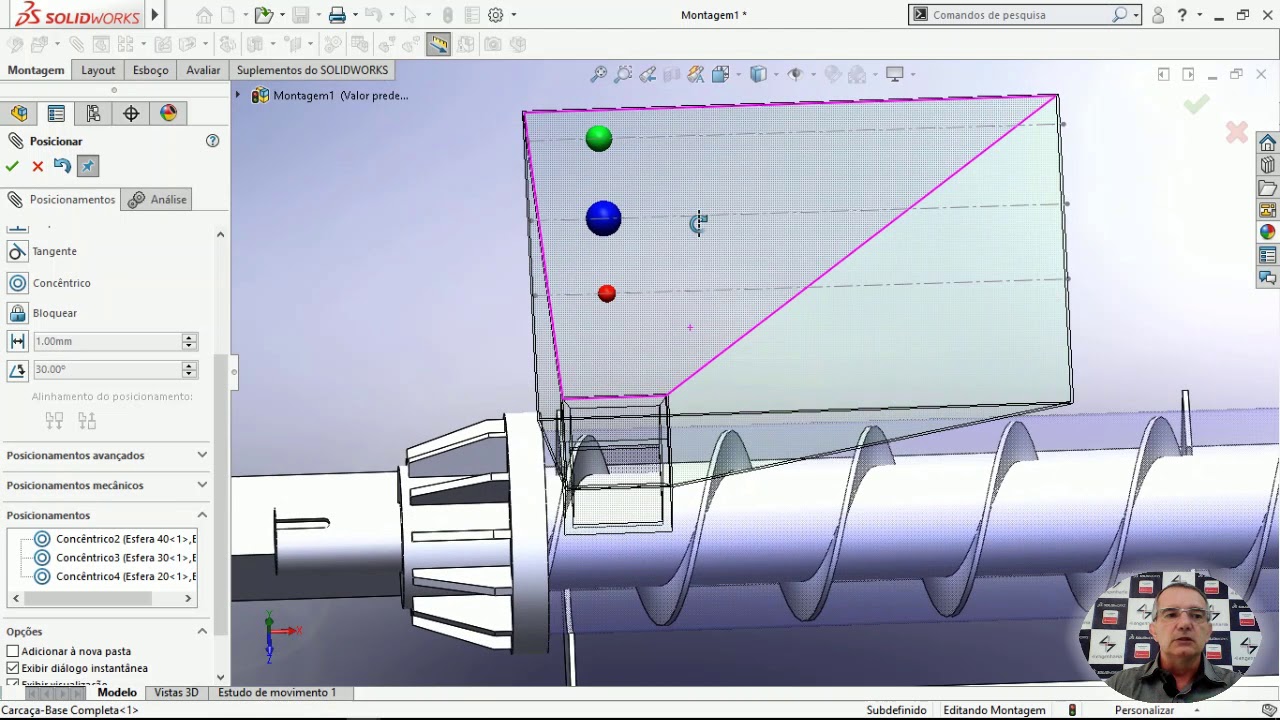
Task: Open Hide/Show Items eye icon
Action: click(x=796, y=74)
